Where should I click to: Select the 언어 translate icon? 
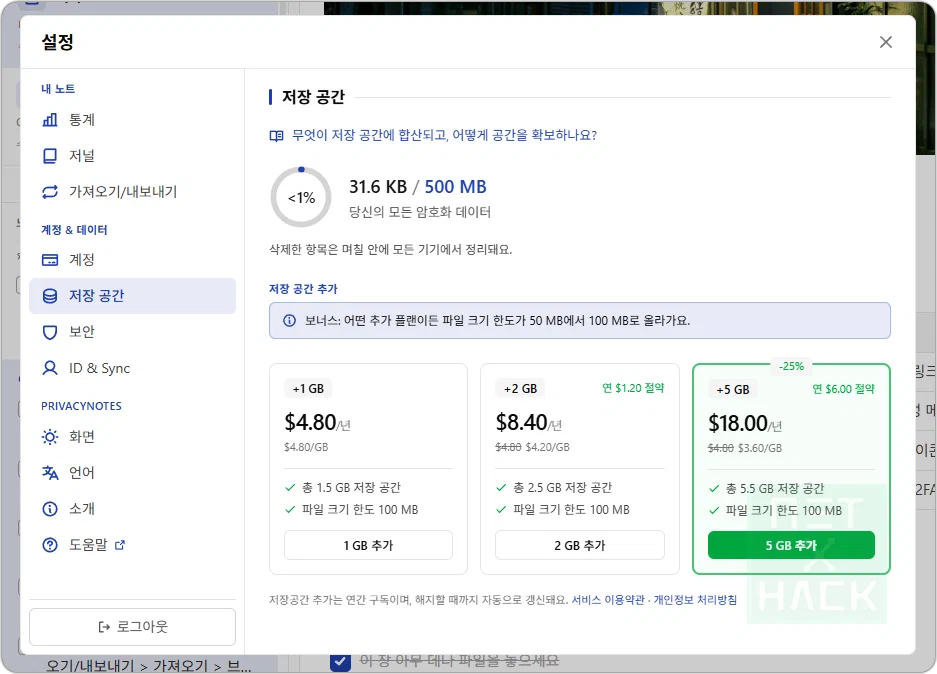[x=50, y=473]
